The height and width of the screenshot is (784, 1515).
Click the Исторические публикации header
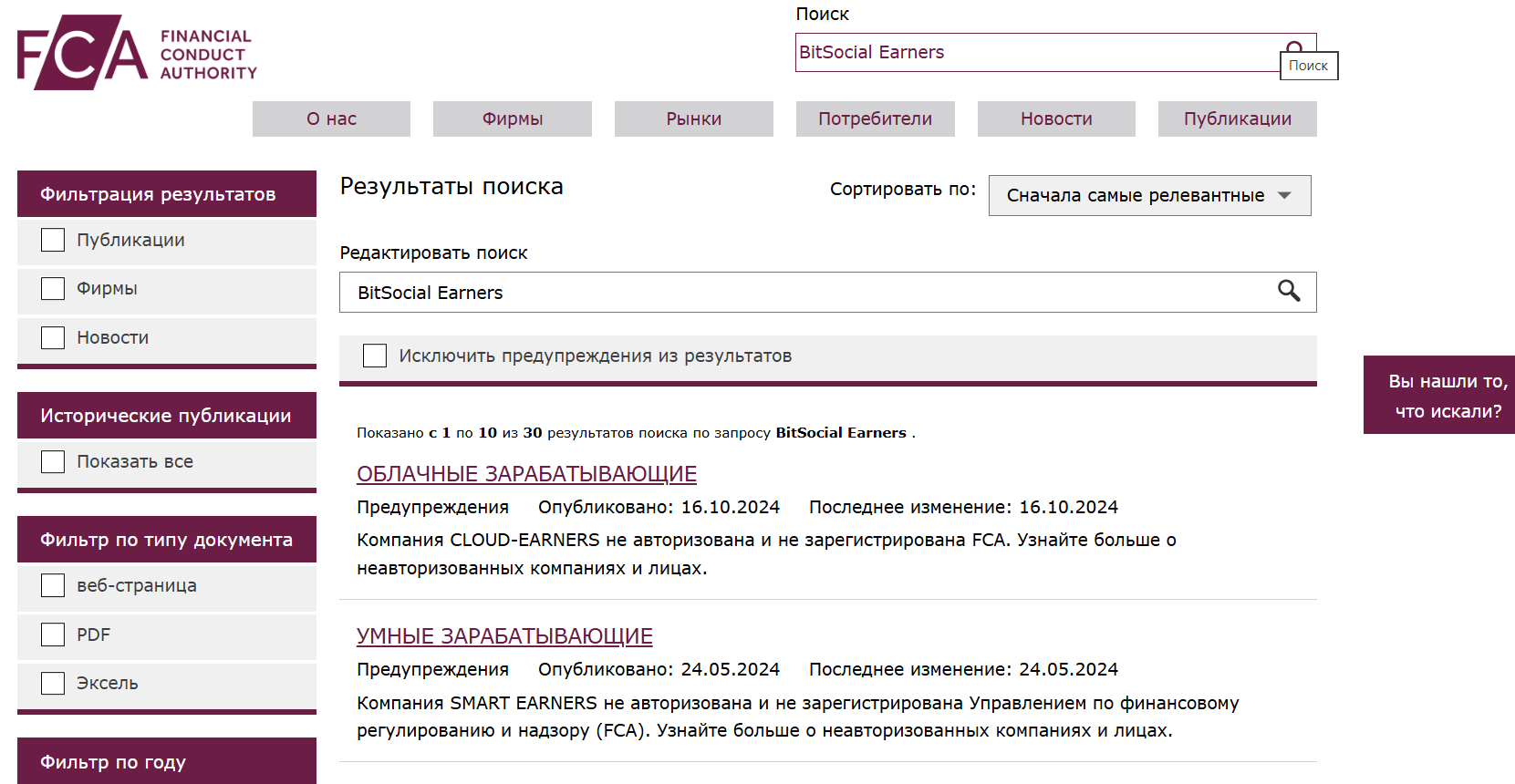(167, 416)
